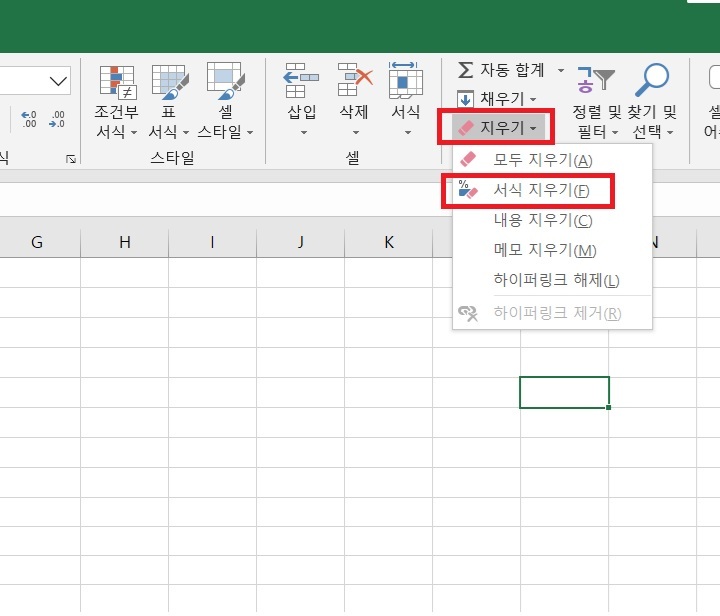Open the Conditional Formatting (조건부 서식) icon
The width and height of the screenshot is (720, 616).
[117, 82]
